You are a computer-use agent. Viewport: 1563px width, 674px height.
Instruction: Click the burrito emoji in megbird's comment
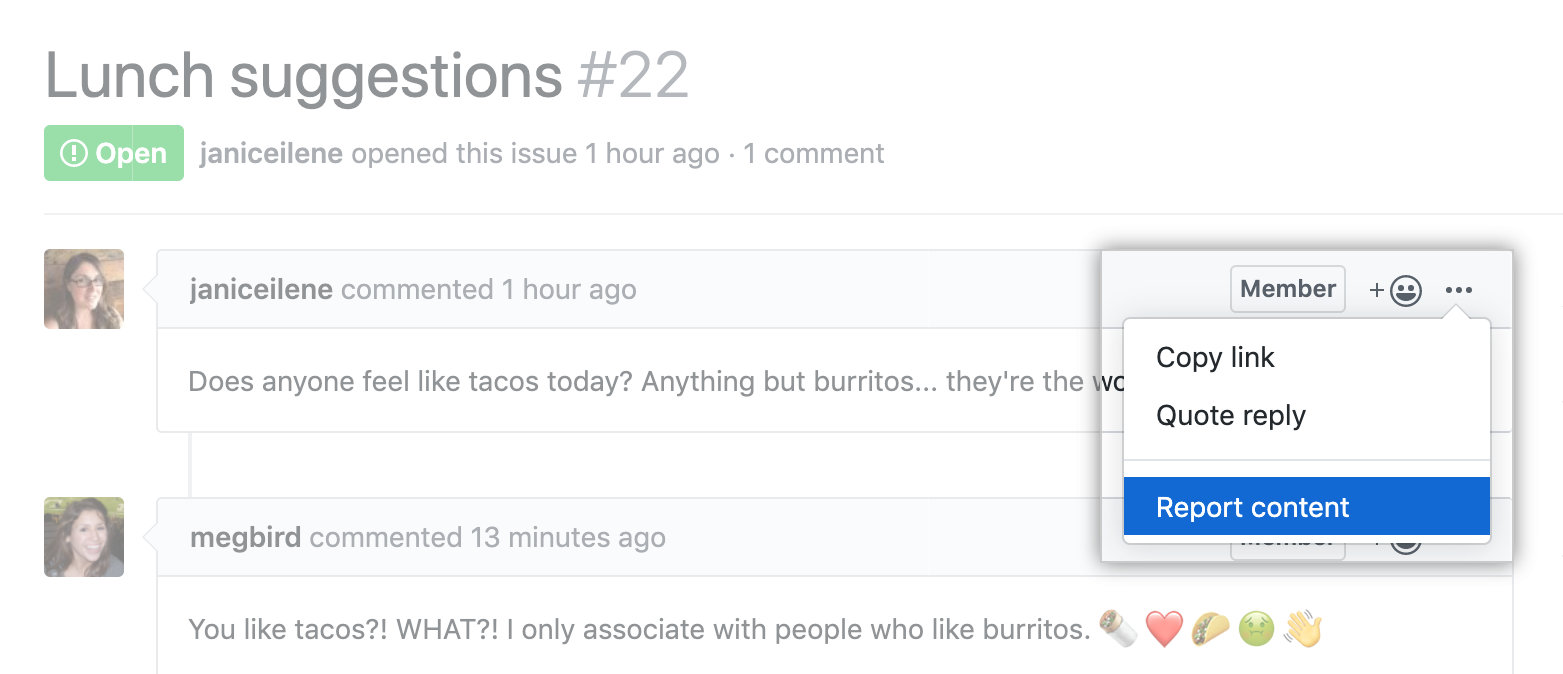click(x=1118, y=628)
